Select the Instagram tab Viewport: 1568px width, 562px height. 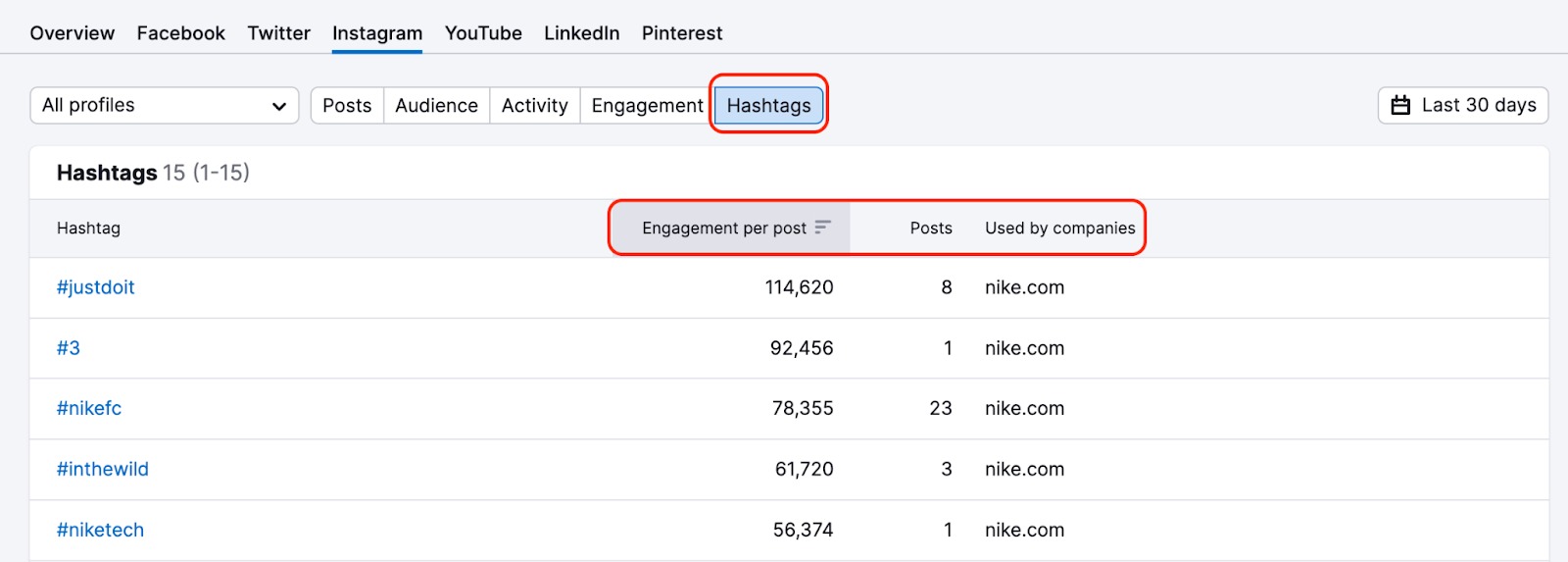tap(377, 33)
